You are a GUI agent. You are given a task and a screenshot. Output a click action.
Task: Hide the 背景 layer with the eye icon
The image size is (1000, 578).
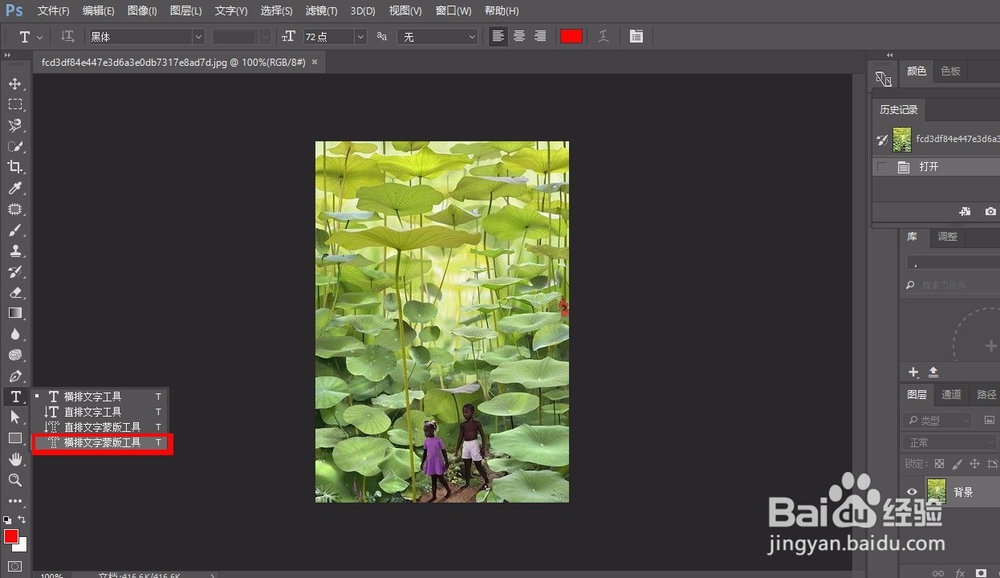(912, 491)
